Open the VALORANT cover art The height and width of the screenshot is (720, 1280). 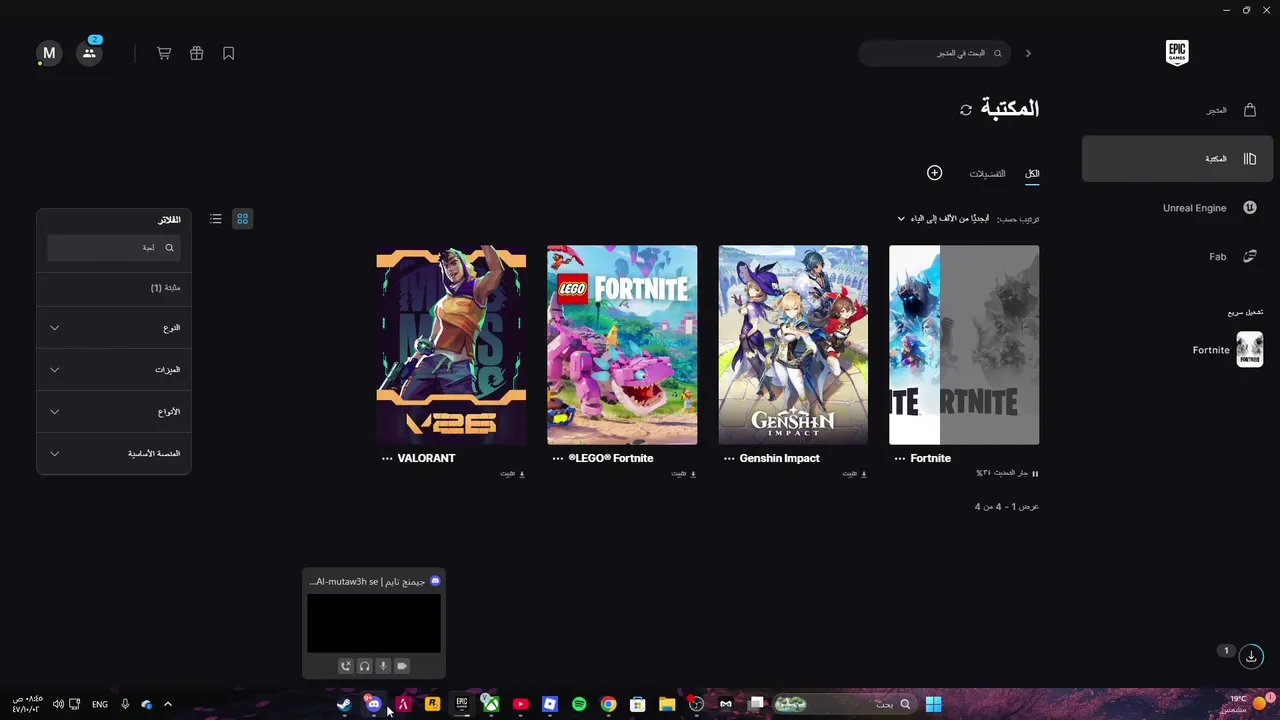[451, 345]
